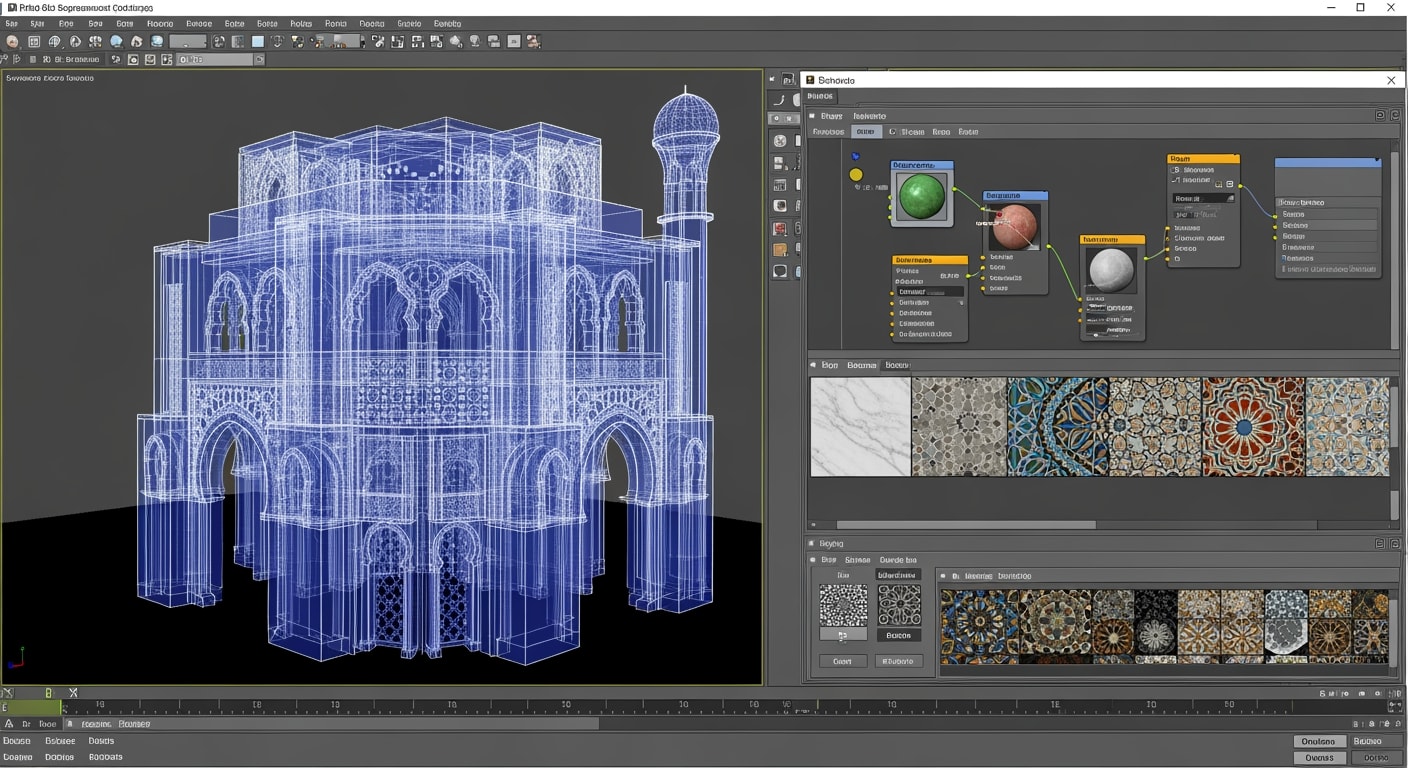Click the lightbulb icon near the toolbar's right end
The height and width of the screenshot is (768, 1408).
click(x=475, y=42)
